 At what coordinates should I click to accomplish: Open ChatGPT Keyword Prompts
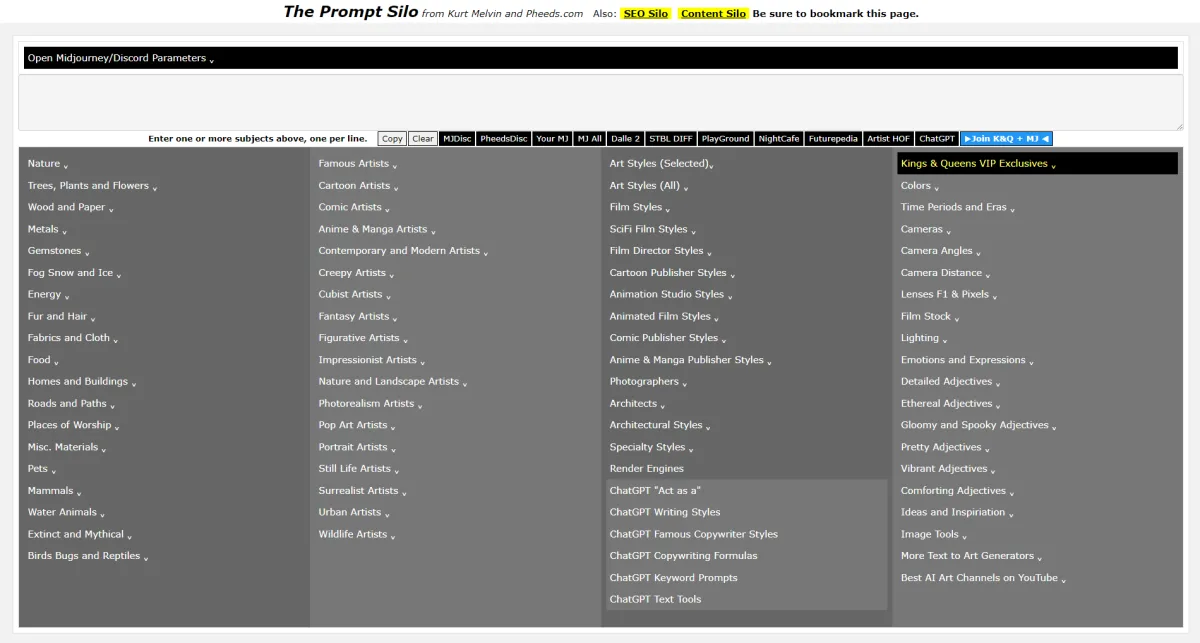point(674,578)
